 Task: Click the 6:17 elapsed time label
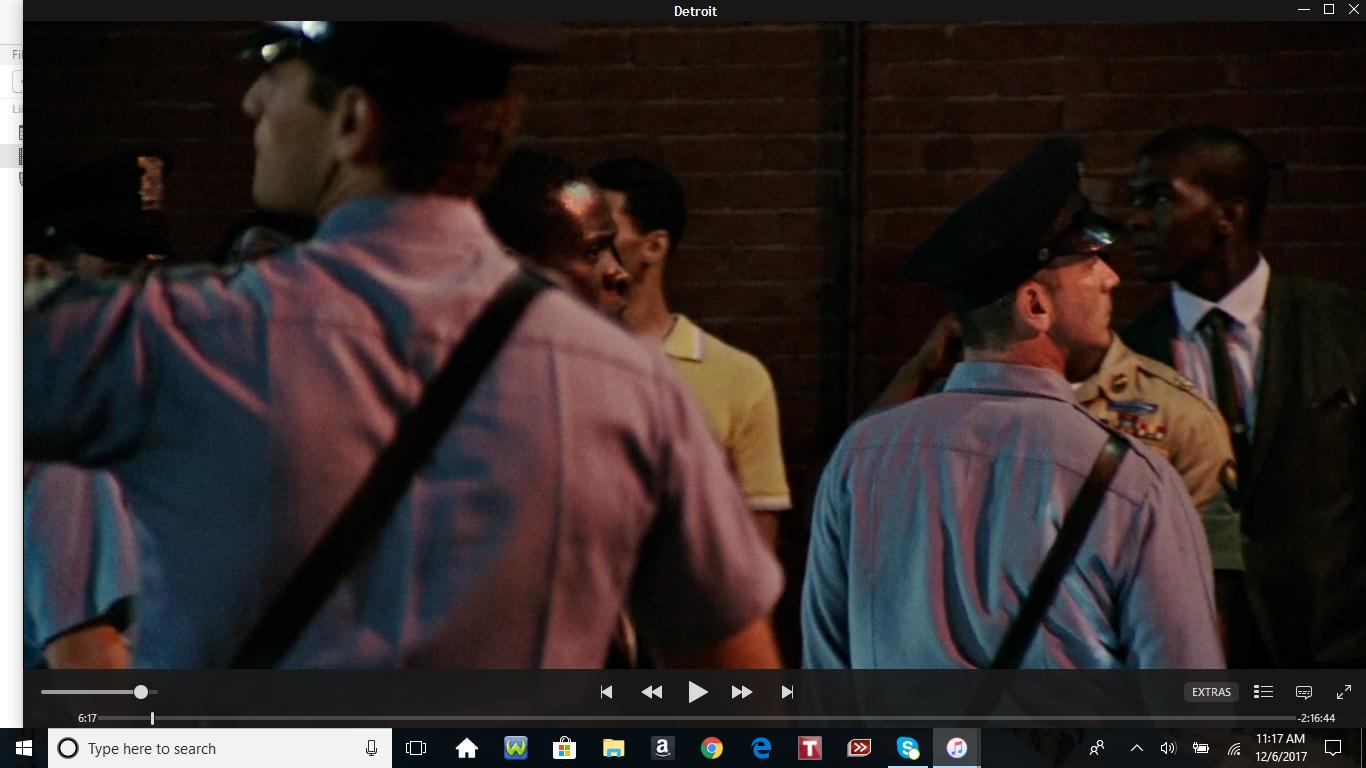(x=87, y=718)
